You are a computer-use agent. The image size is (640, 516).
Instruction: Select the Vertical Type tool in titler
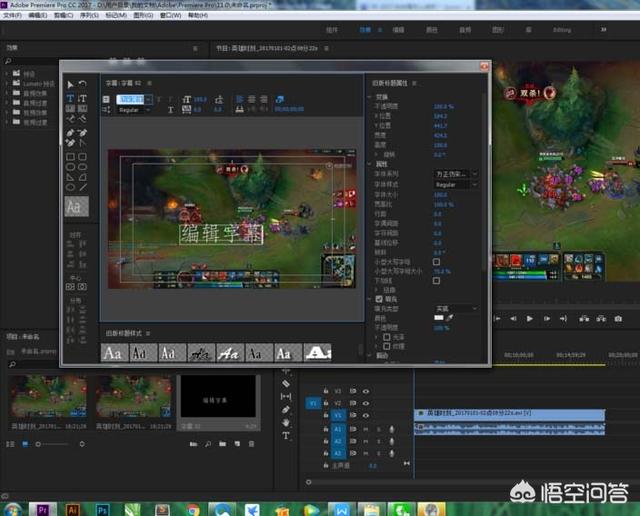(x=82, y=98)
